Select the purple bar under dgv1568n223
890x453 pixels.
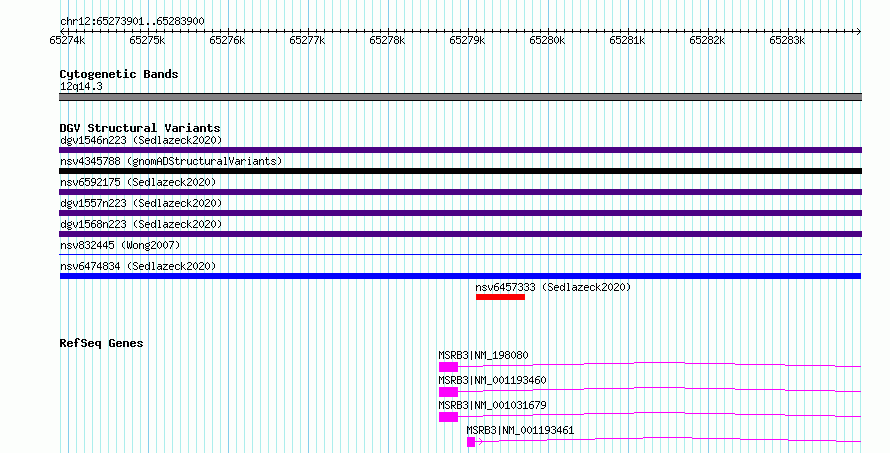[x=460, y=234]
